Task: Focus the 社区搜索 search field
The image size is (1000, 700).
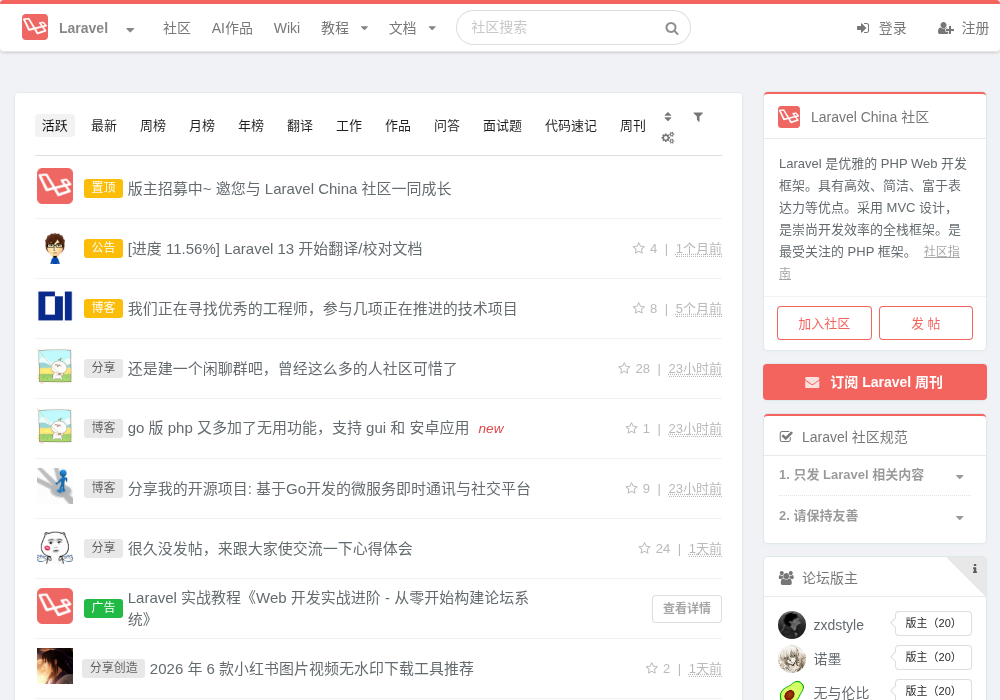Action: [x=573, y=27]
